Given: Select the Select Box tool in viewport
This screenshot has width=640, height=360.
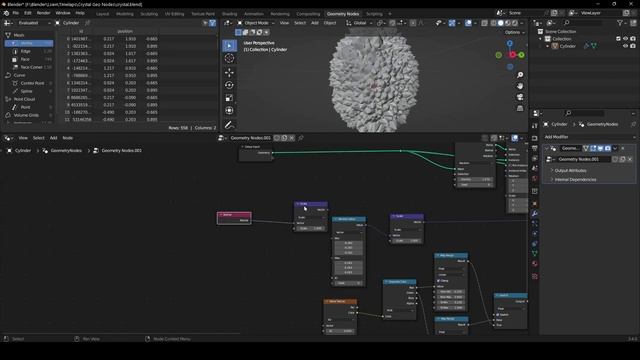Looking at the screenshot, I should click(x=229, y=45).
